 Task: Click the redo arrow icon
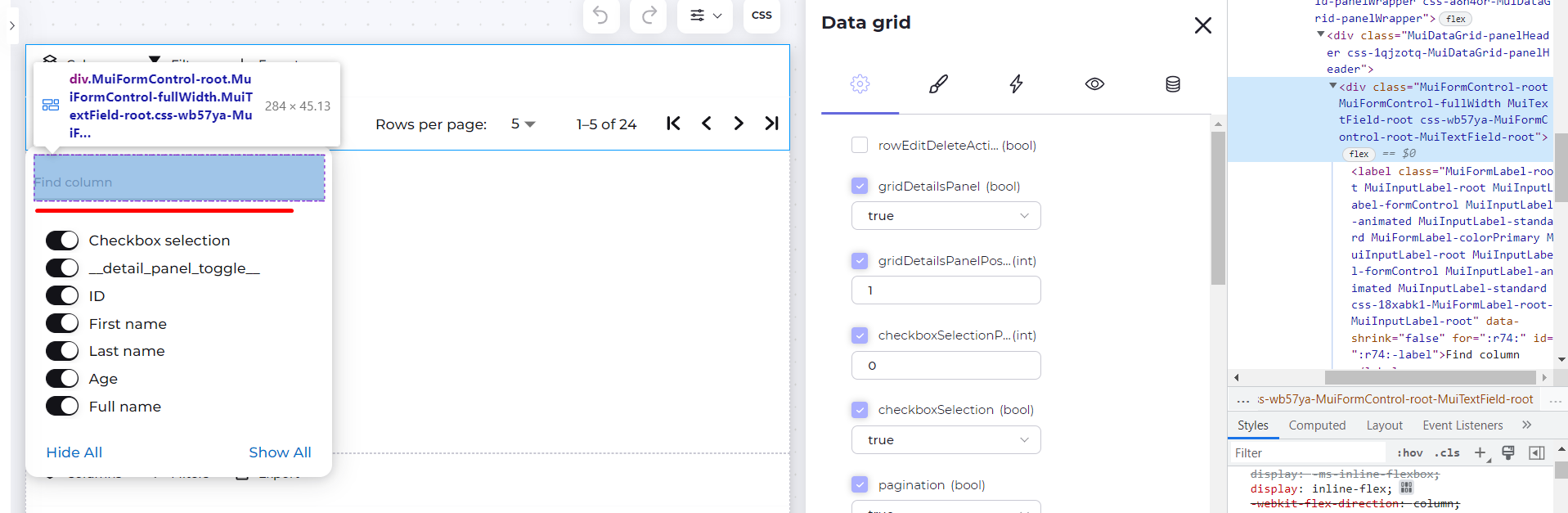649,15
